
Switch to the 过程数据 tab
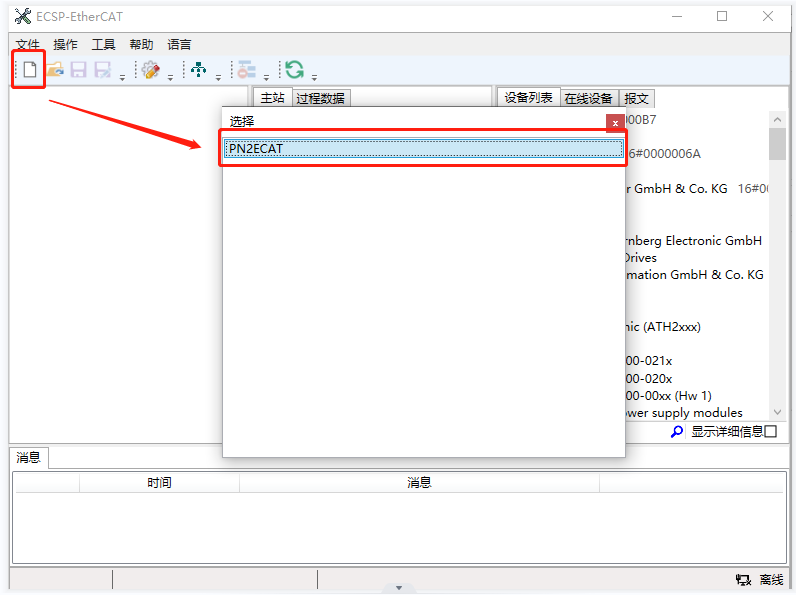[320, 98]
